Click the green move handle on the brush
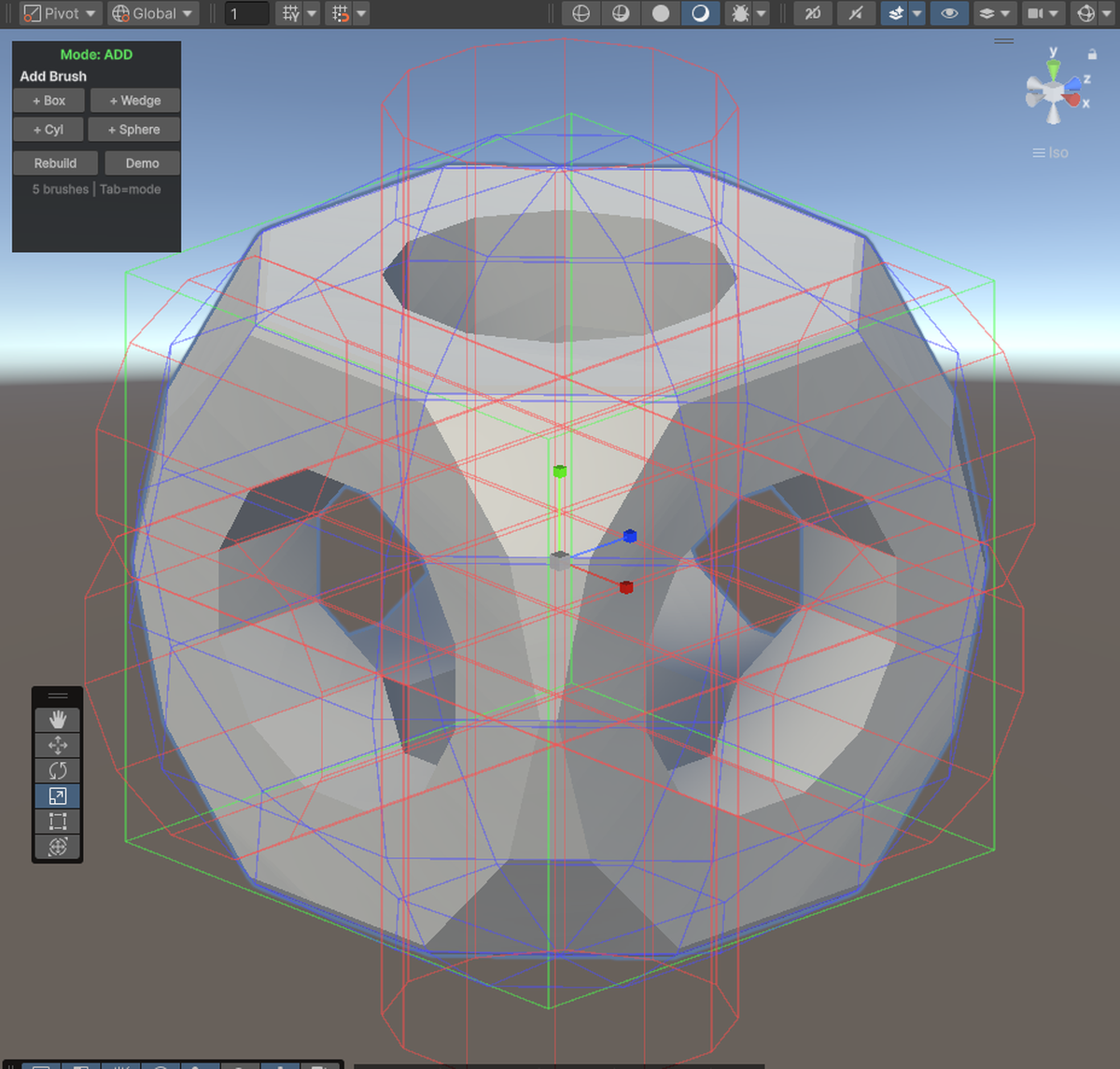This screenshot has width=1120, height=1069. (x=560, y=471)
